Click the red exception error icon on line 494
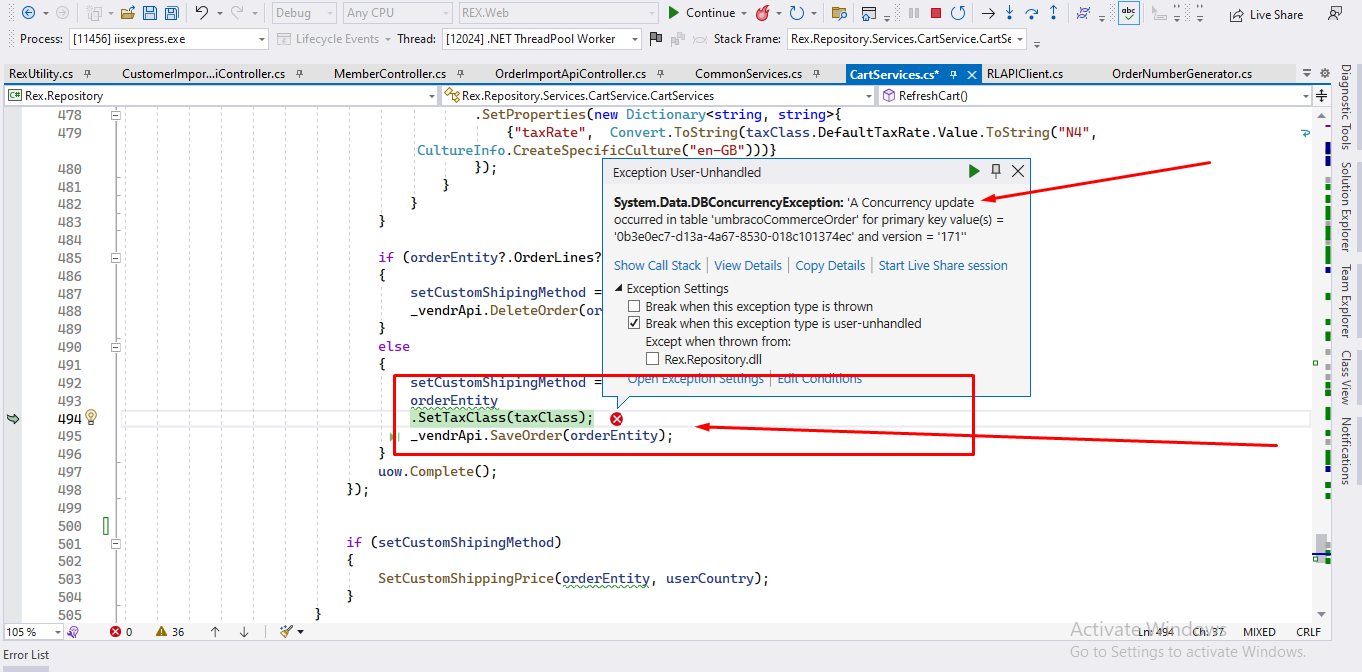 pyautogui.click(x=617, y=419)
